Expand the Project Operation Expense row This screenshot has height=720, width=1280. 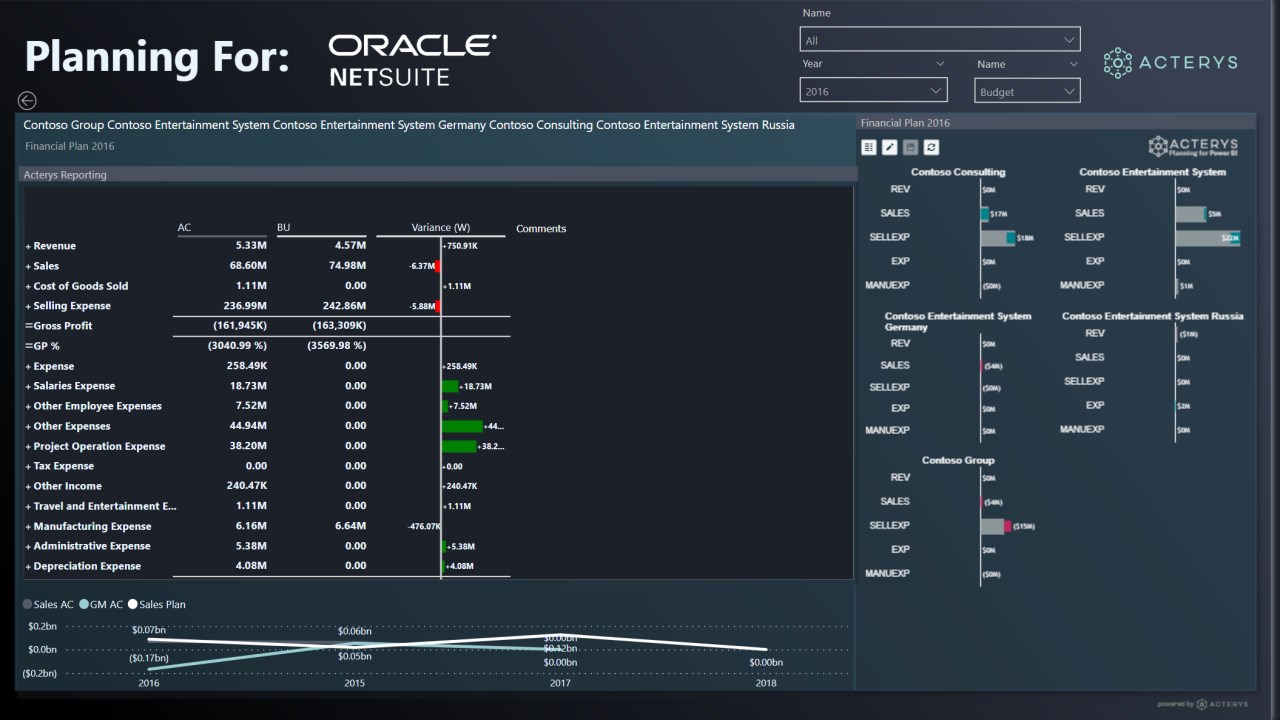pos(28,446)
